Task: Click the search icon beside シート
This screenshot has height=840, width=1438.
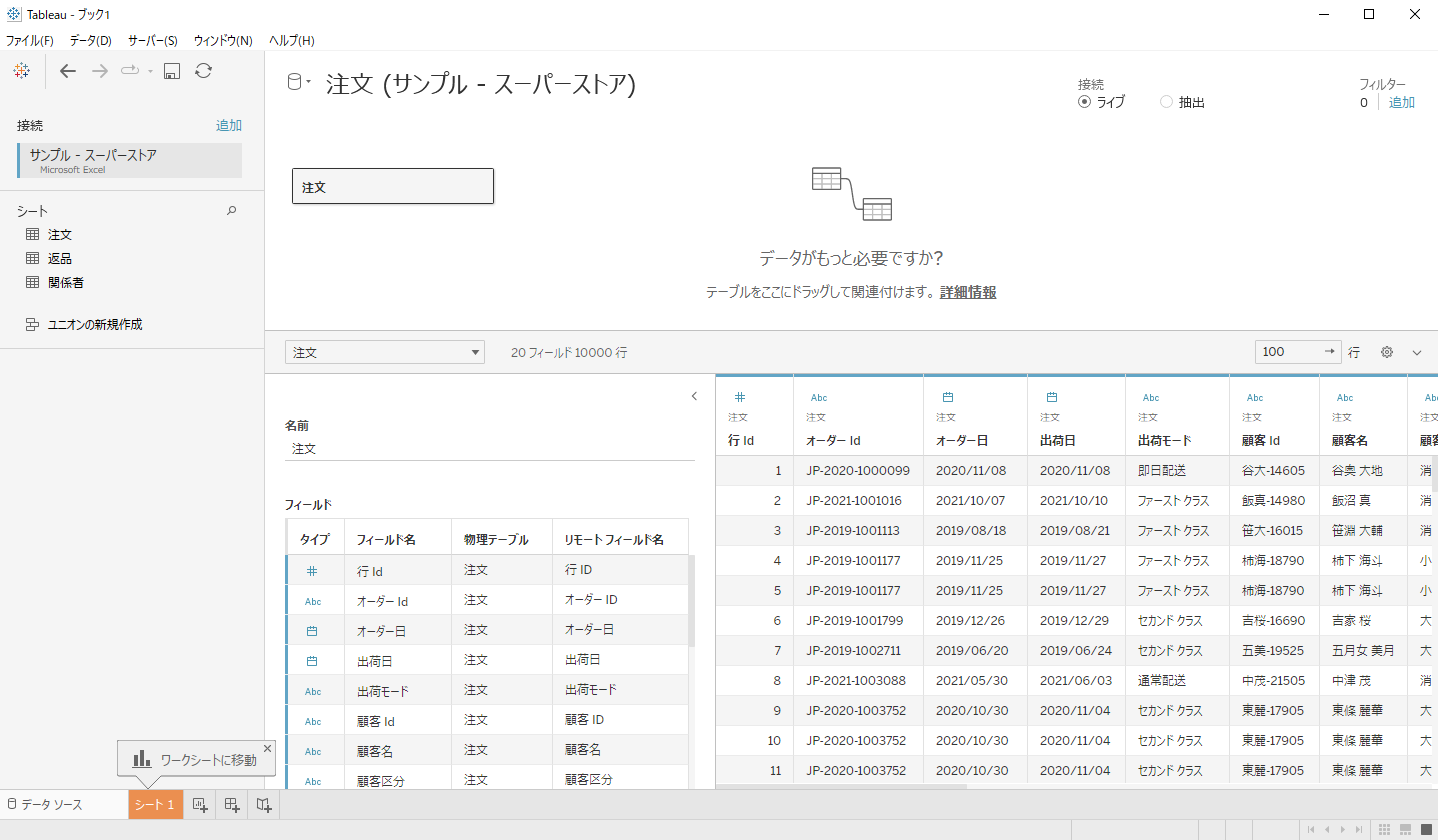Action: [x=232, y=211]
